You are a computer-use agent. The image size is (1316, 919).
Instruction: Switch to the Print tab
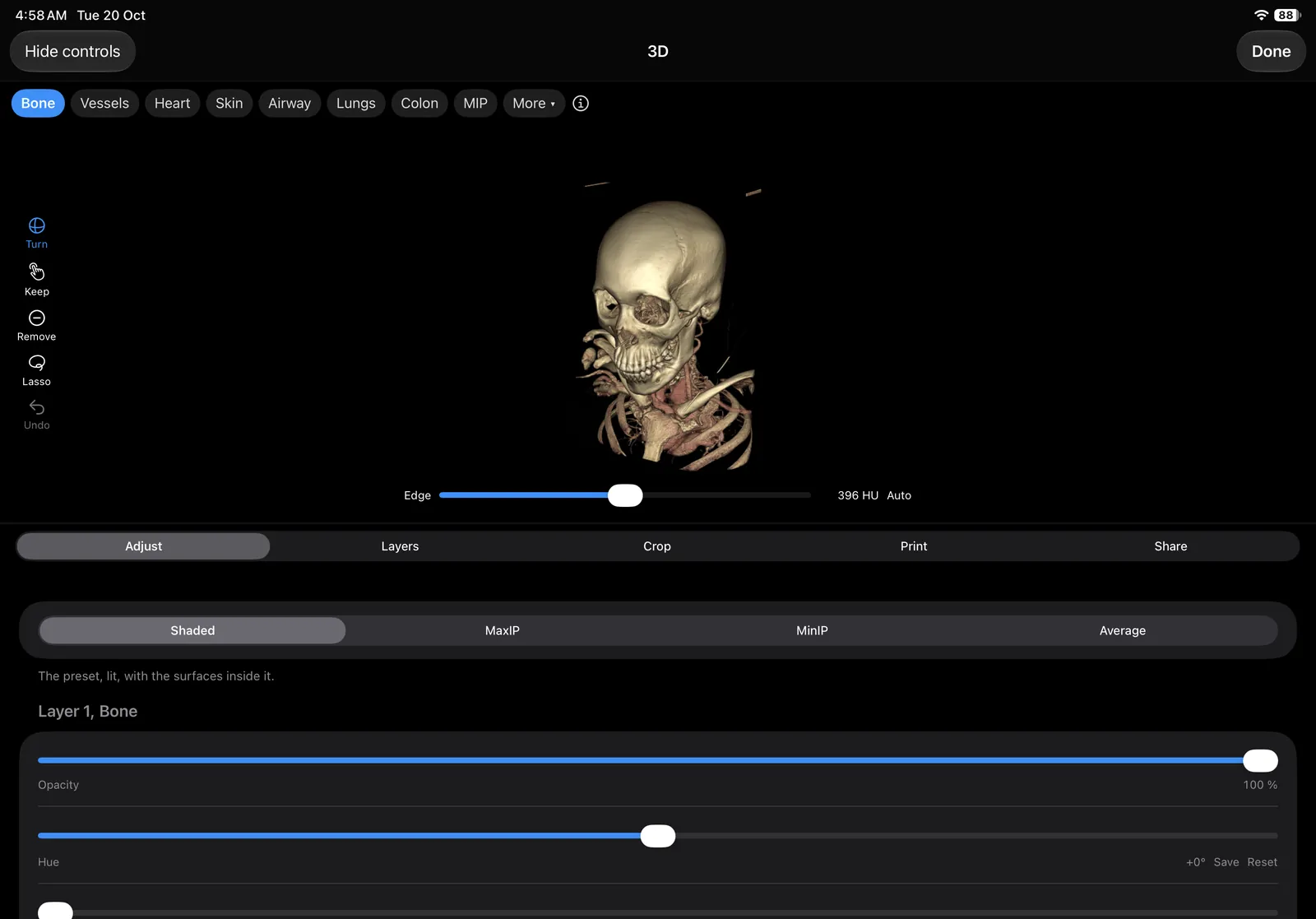(x=914, y=546)
